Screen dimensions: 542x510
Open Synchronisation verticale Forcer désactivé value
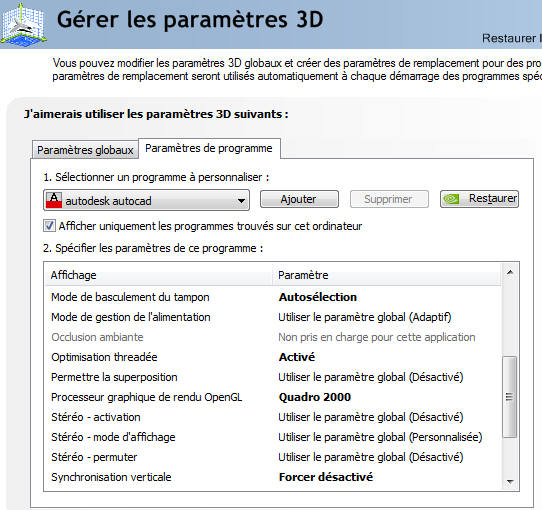point(326,477)
